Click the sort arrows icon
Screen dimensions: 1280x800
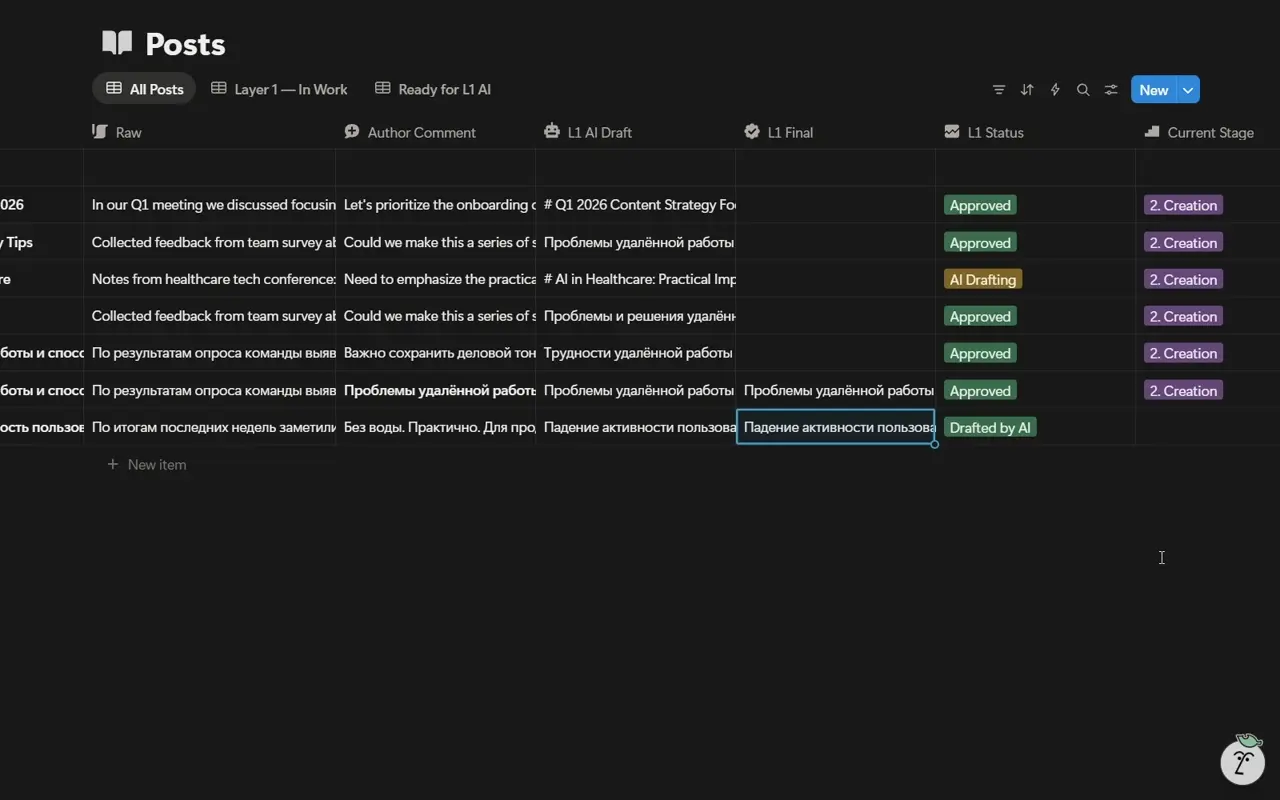[1027, 90]
